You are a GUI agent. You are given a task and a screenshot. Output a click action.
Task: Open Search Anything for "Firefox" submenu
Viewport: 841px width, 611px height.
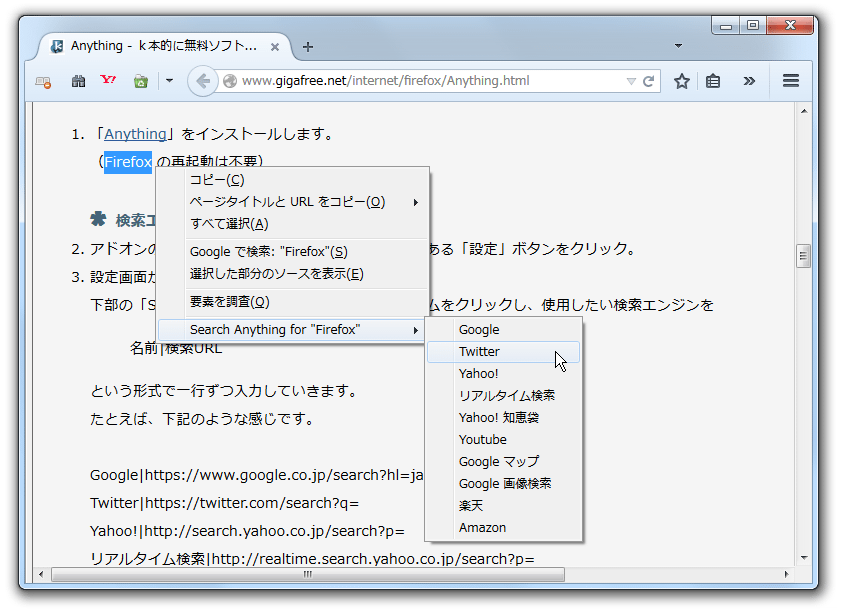tap(292, 329)
